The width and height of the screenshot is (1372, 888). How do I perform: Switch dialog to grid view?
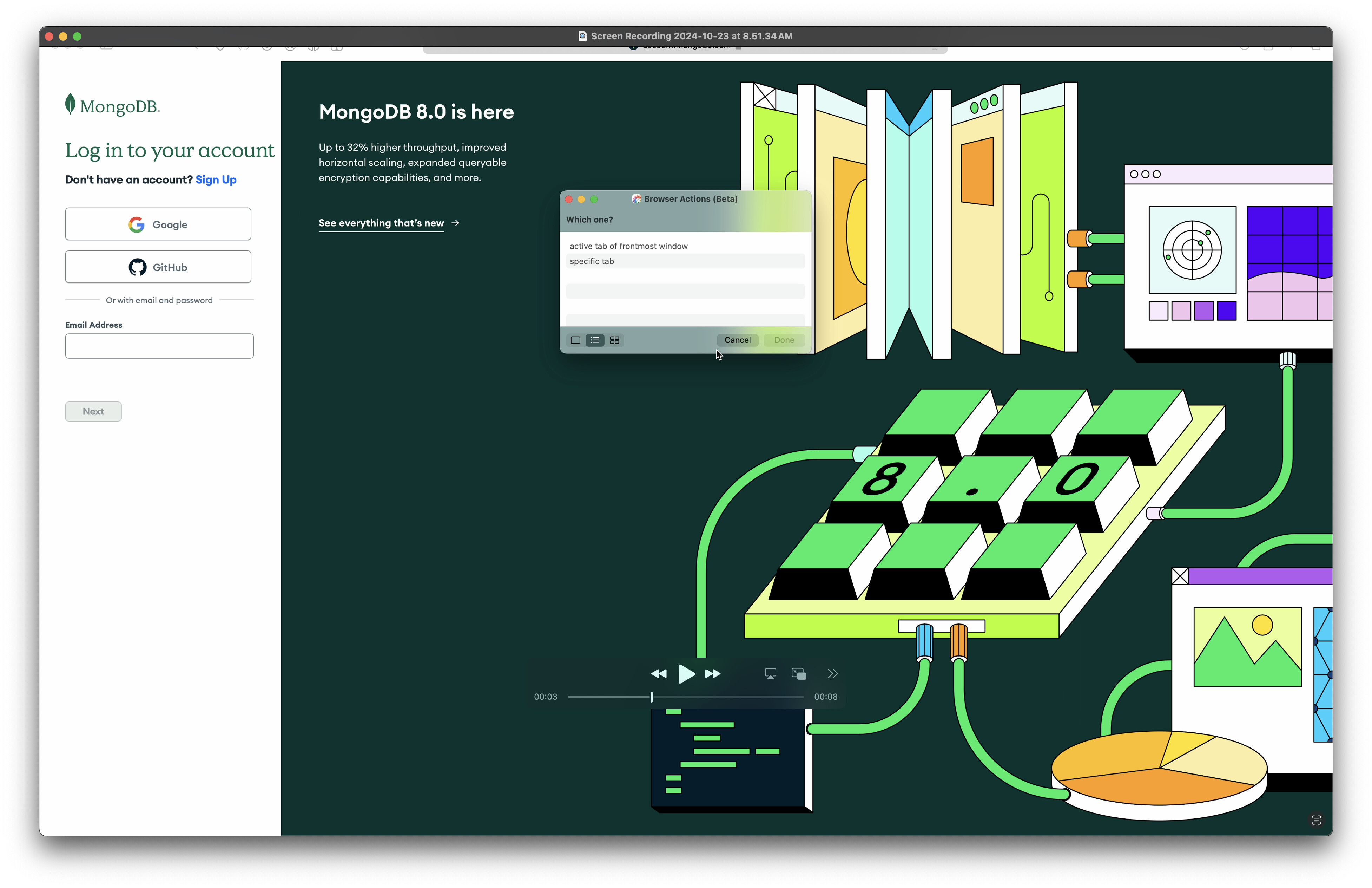point(614,340)
